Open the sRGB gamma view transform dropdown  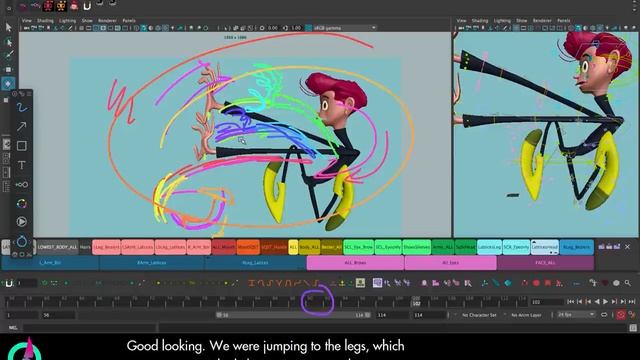[345, 28]
